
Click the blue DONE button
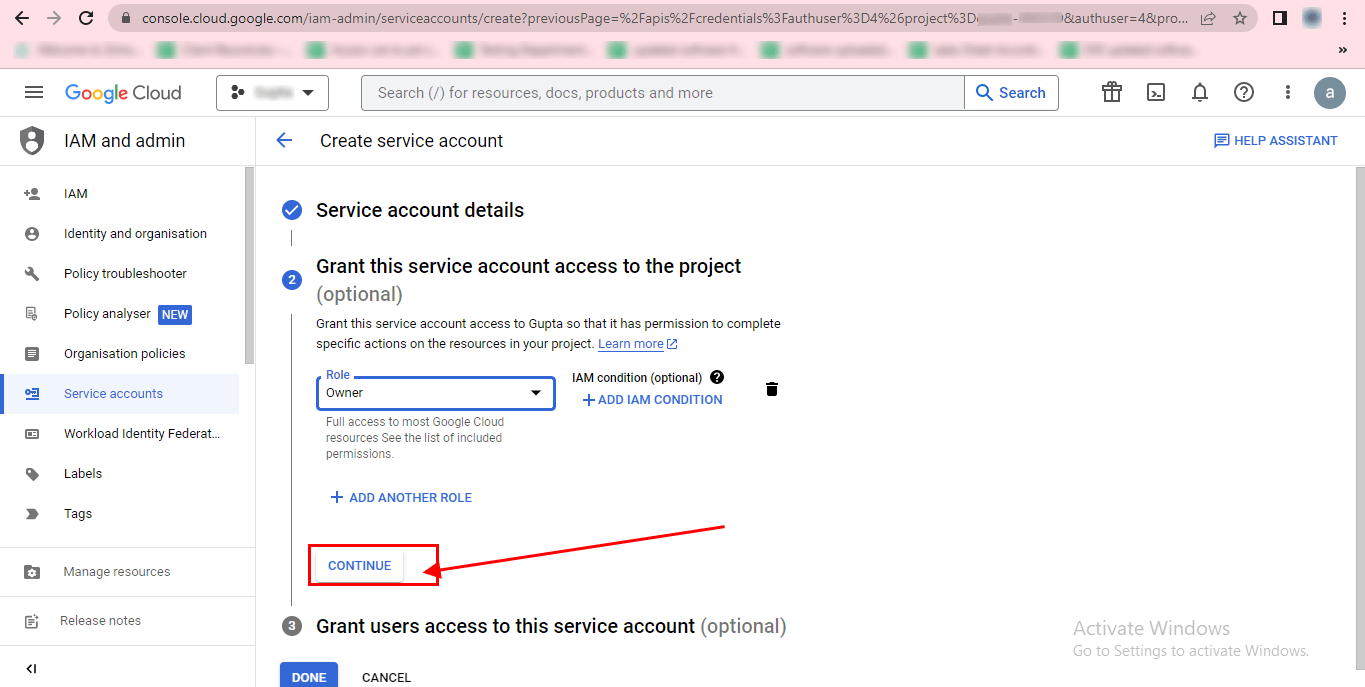click(x=308, y=676)
